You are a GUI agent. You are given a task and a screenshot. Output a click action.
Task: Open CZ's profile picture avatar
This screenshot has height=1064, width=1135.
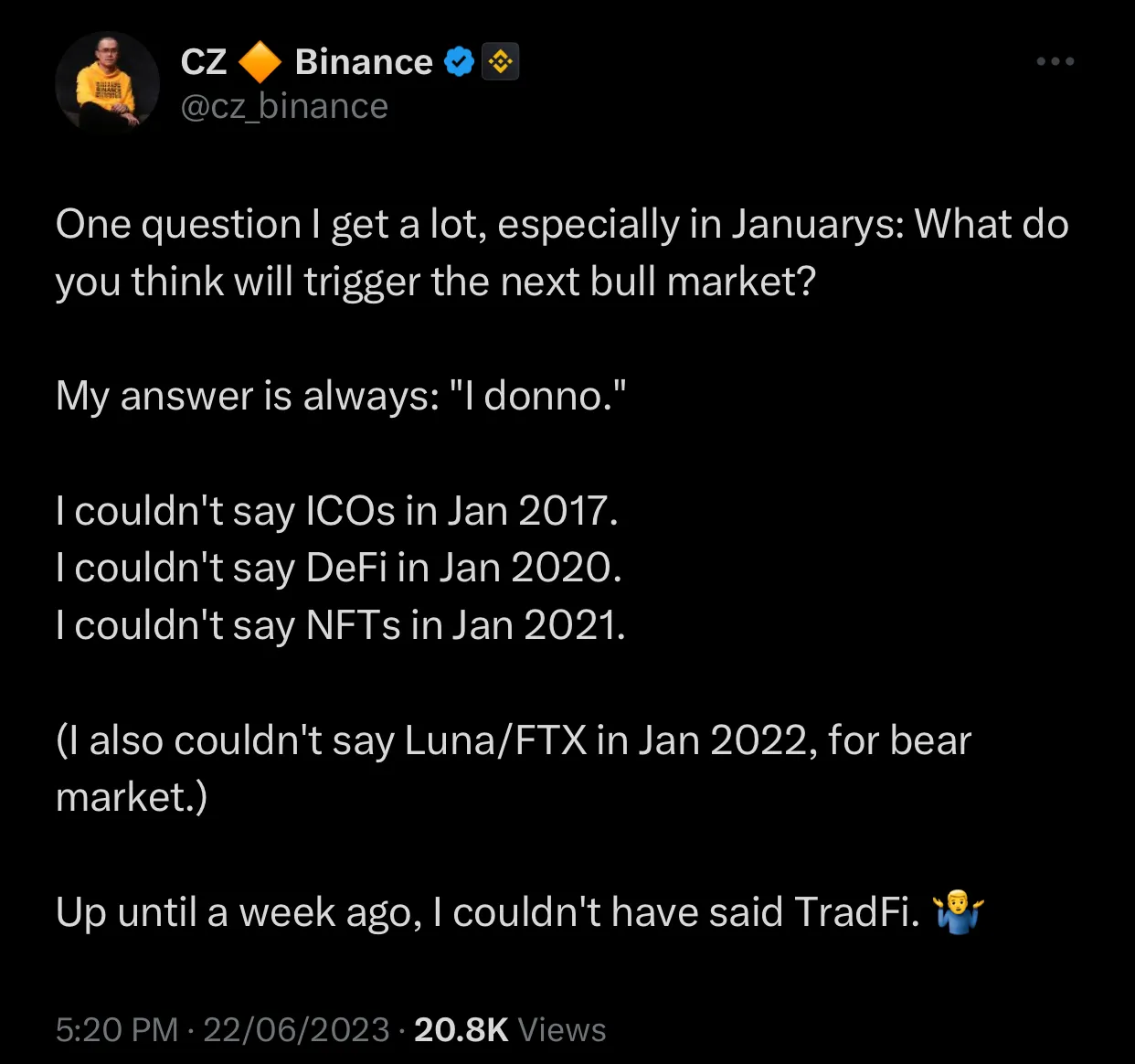point(108,83)
